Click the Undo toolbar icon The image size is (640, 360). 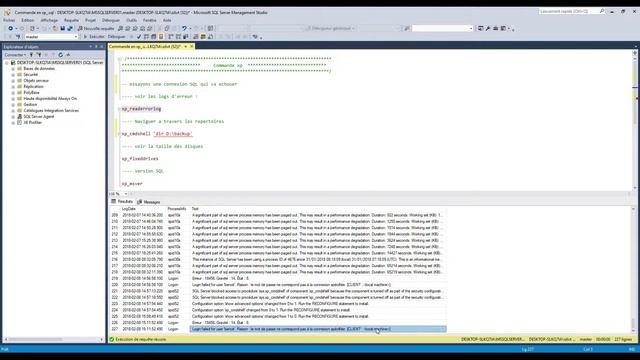pyautogui.click(x=184, y=28)
